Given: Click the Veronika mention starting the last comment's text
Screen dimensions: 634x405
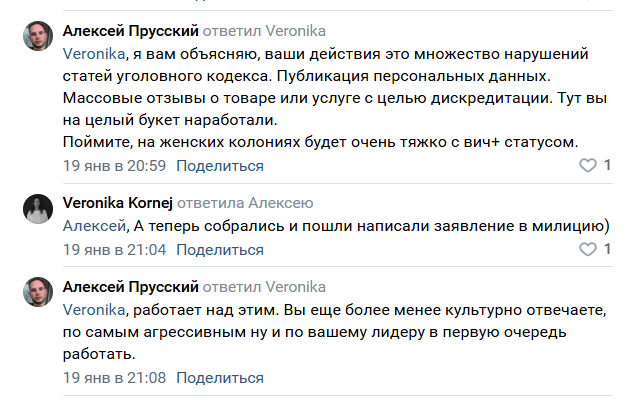Looking at the screenshot, I should pos(93,310).
